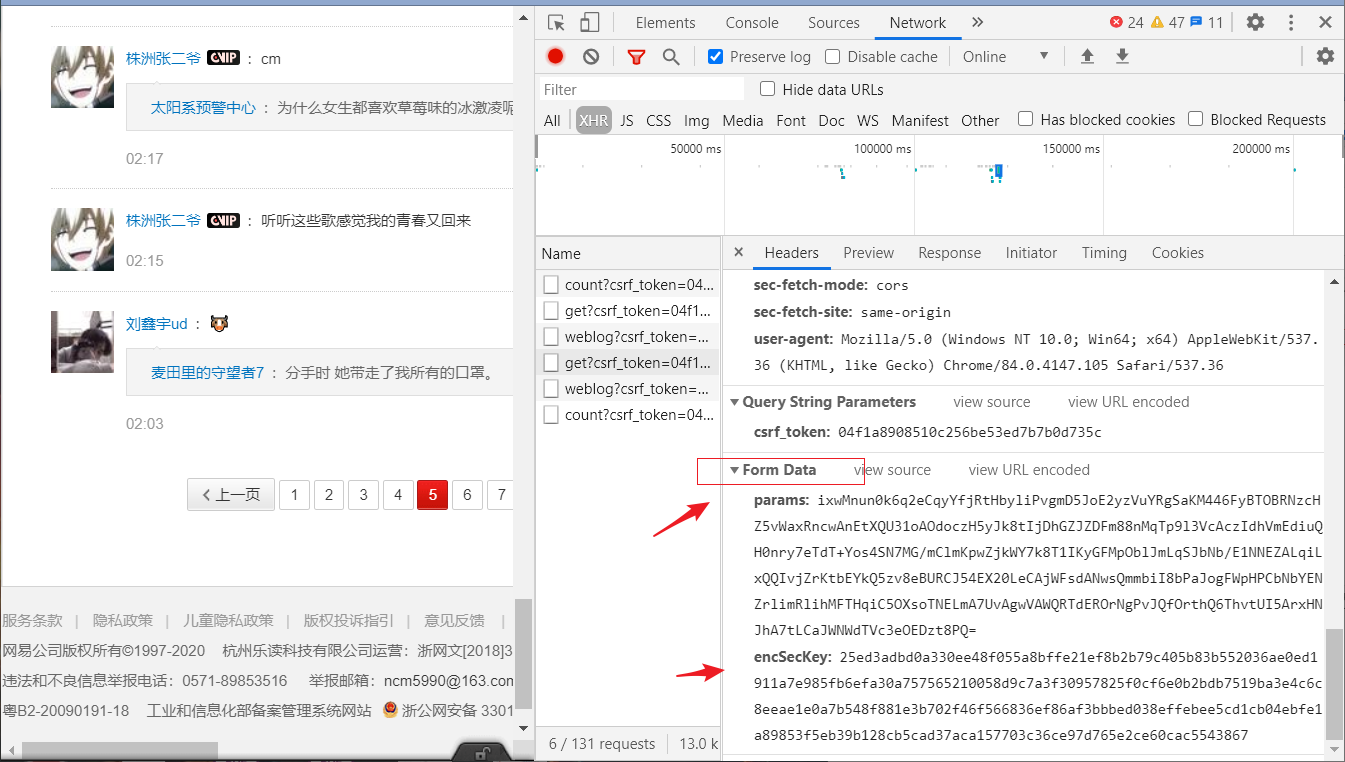
Task: Check Hide data URLs option
Action: pyautogui.click(x=768, y=89)
